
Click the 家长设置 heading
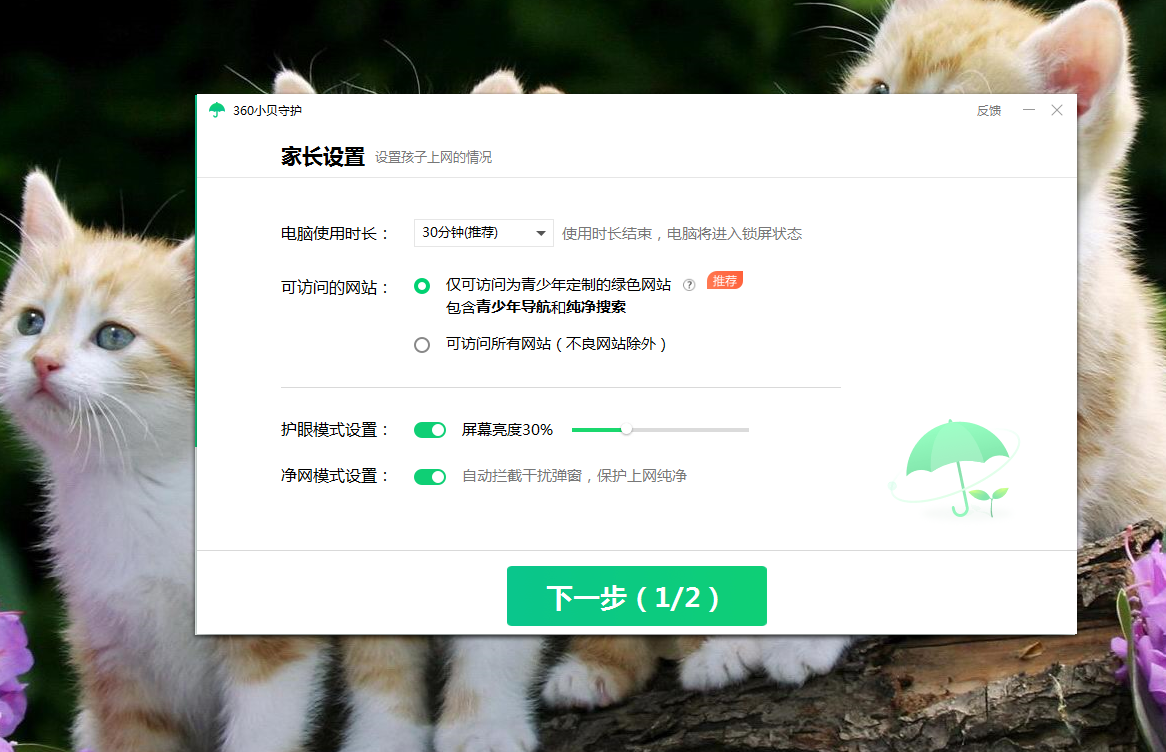coord(323,157)
